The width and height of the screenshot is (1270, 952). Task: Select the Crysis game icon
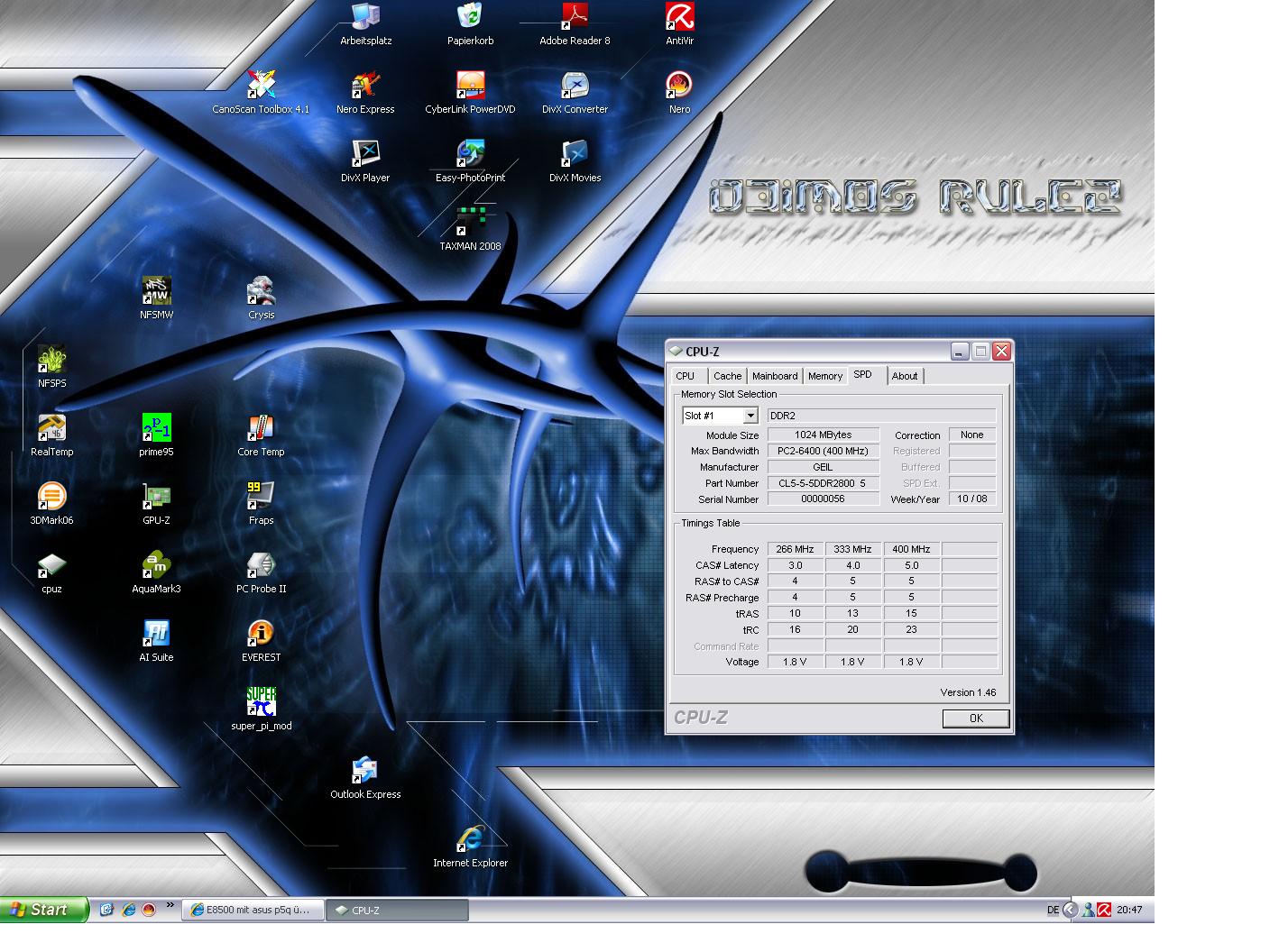[x=261, y=298]
